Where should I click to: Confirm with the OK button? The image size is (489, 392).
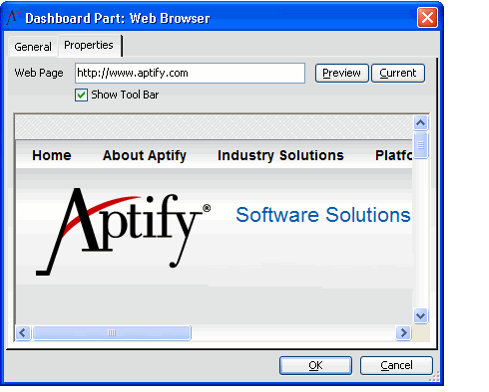[x=315, y=366]
